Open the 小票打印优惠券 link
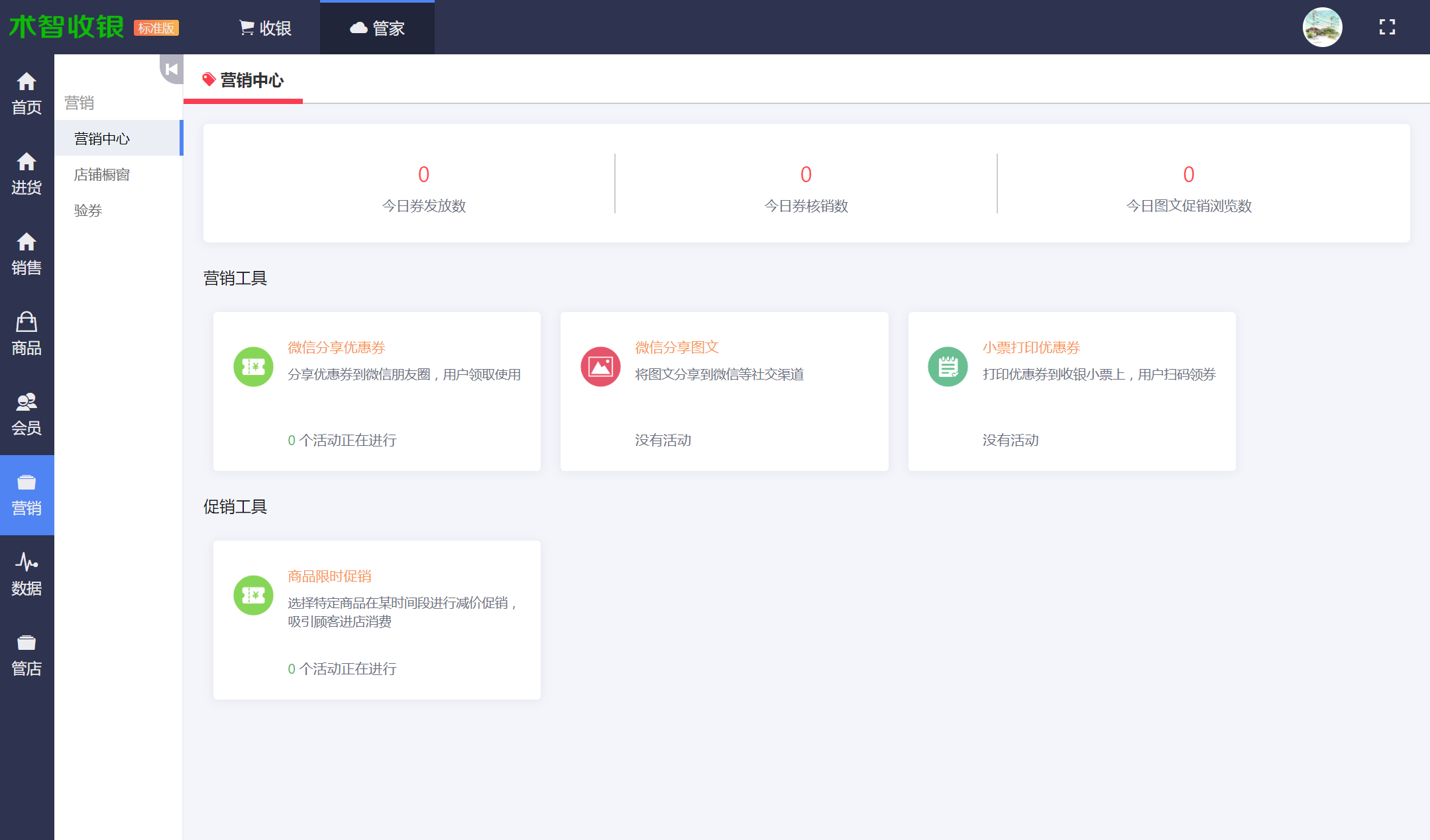The width and height of the screenshot is (1430, 840). pos(1031,347)
